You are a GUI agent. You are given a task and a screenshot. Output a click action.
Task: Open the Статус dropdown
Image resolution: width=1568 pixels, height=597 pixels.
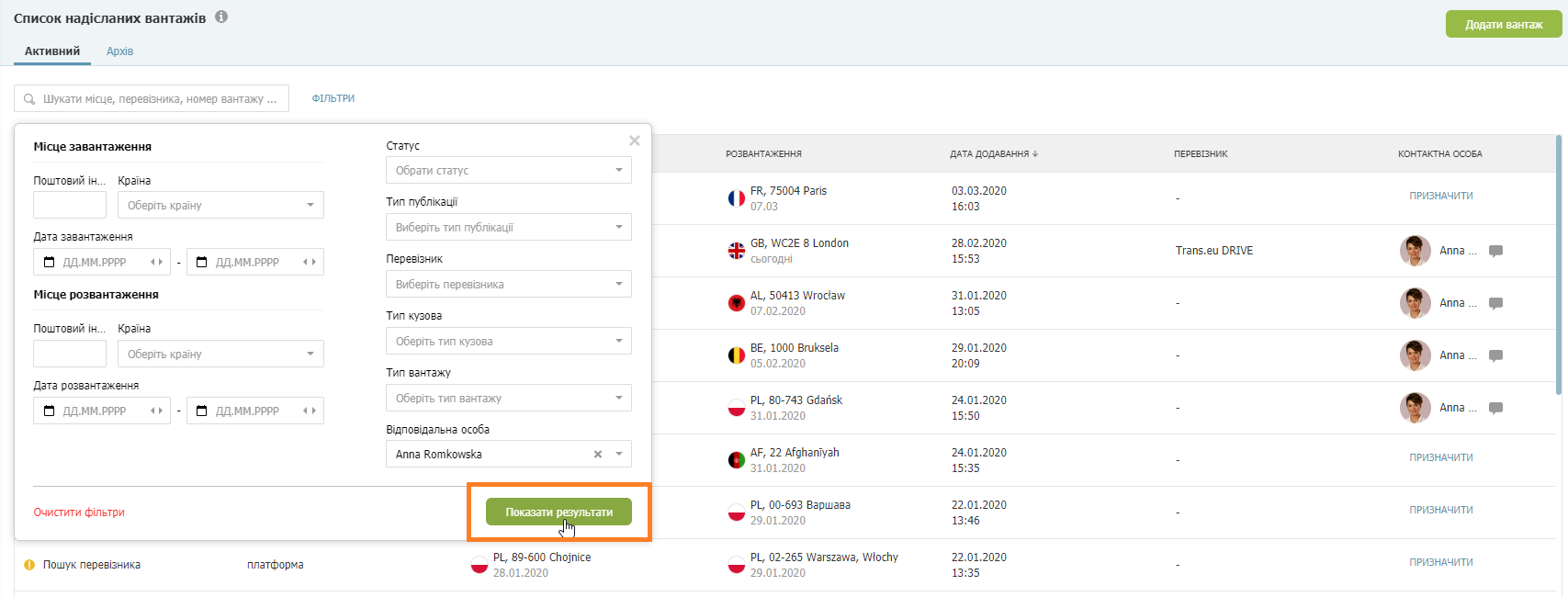pos(509,170)
